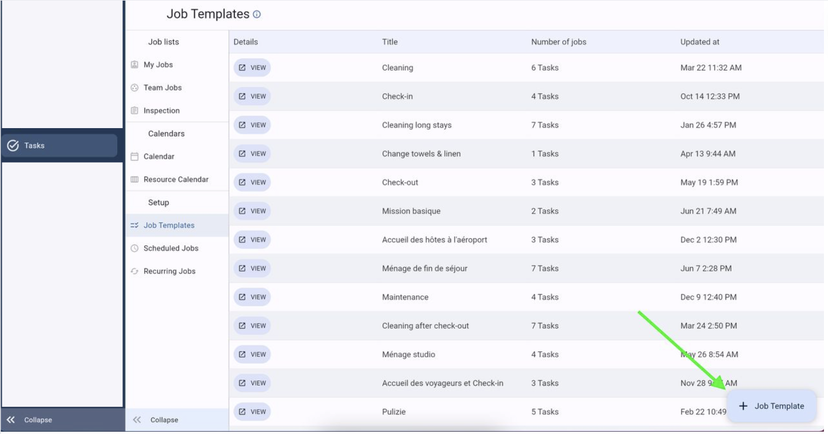
Task: Click the Tasks checkmark icon
Action: tap(13, 145)
